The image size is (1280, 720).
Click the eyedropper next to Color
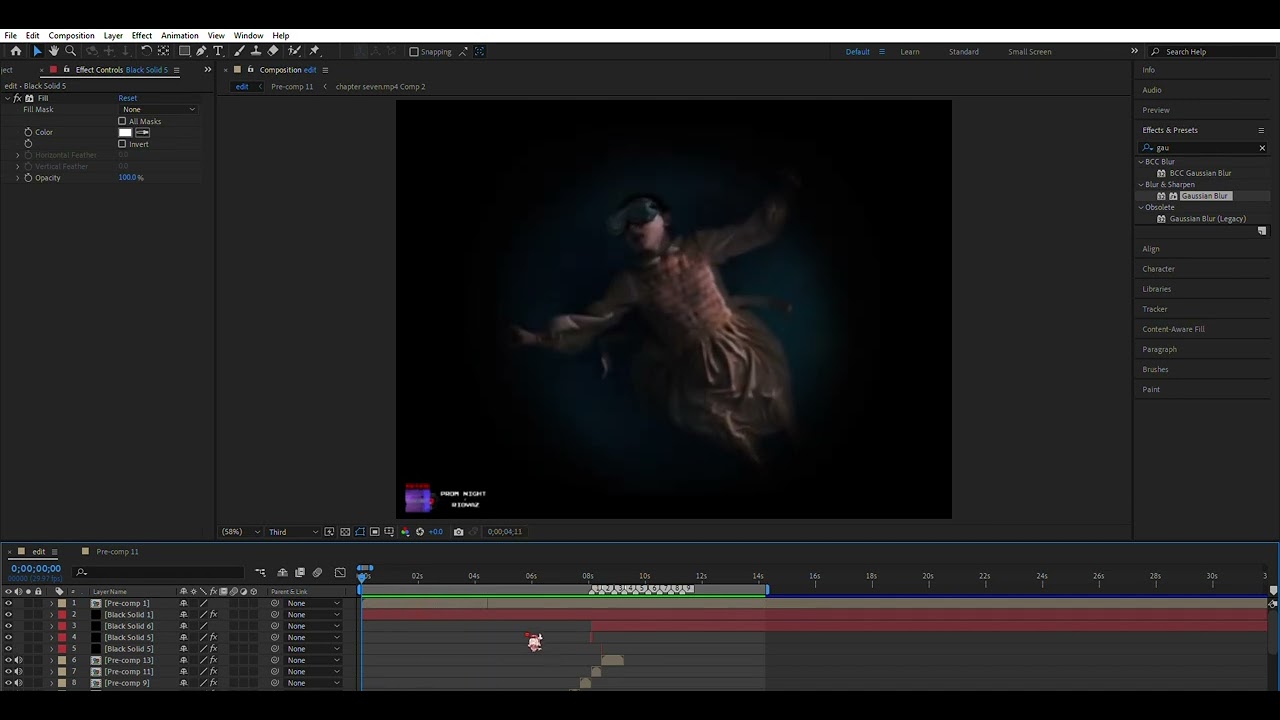[143, 132]
